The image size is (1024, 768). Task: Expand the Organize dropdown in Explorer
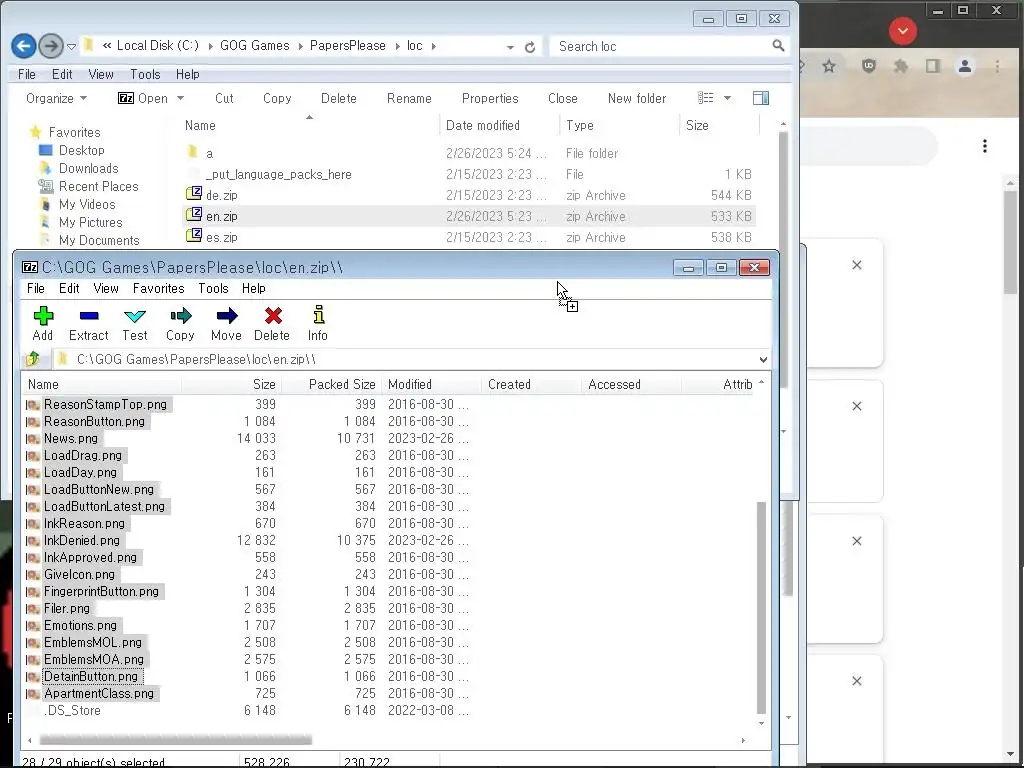point(84,99)
